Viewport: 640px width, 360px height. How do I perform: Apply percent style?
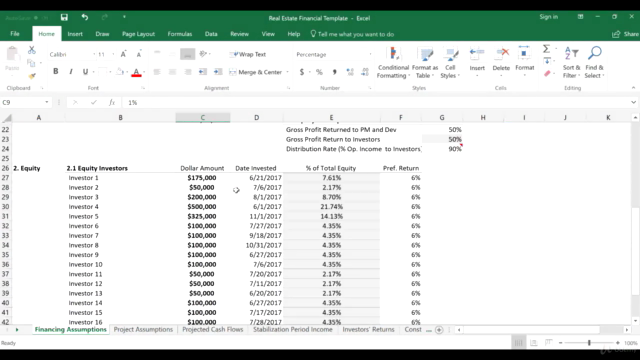tap(319, 72)
